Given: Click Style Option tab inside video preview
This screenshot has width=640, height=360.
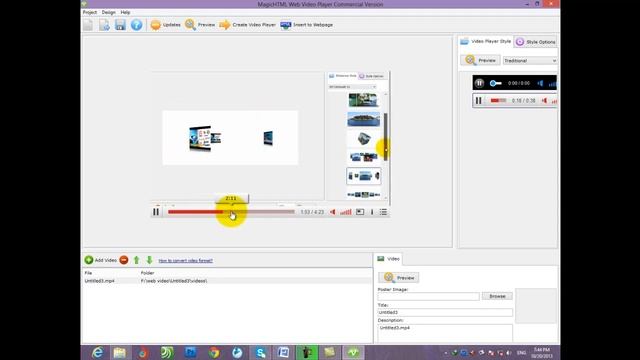Looking at the screenshot, I should 371,76.
